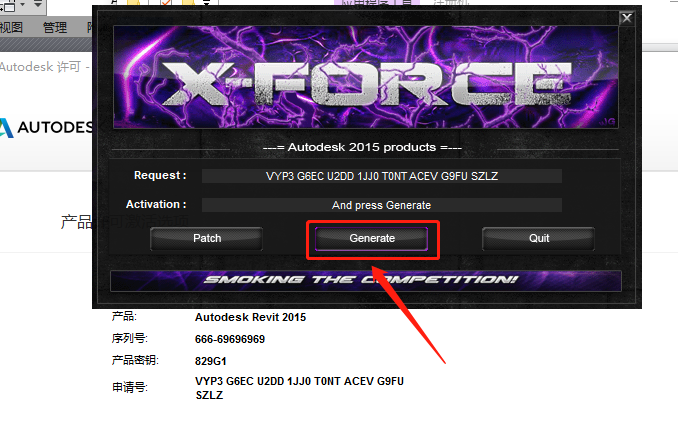Click the X-FORCE logo banner
Image resolution: width=678 pixels, height=421 pixels.
(x=366, y=77)
